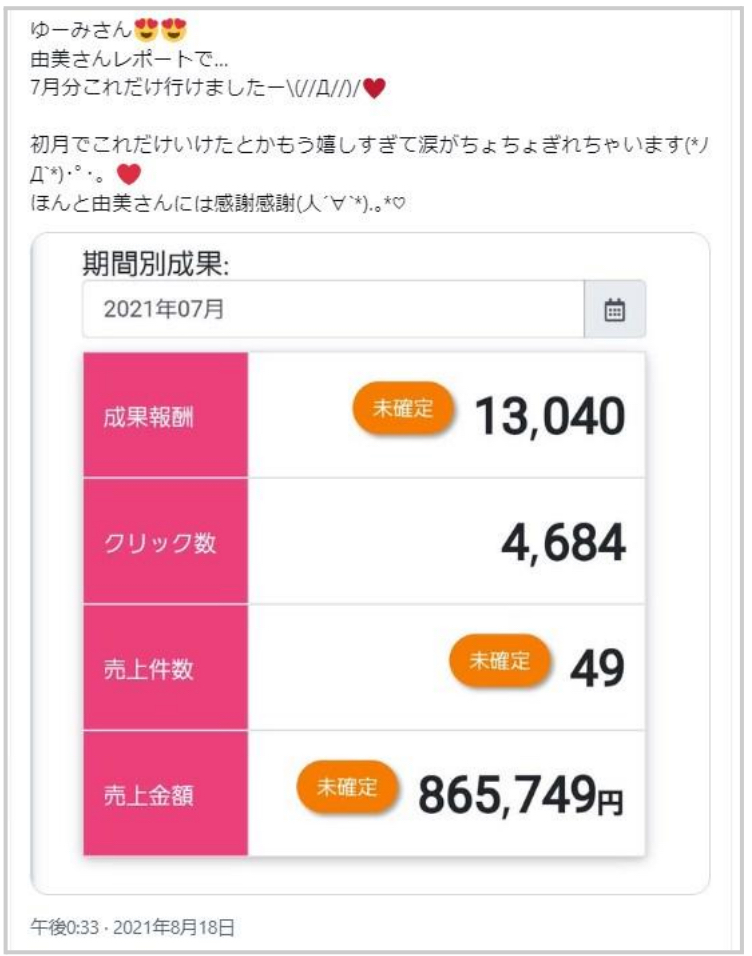Click the 未確定 badge beside 49
Screen dimensions: 752x956
(x=500, y=660)
